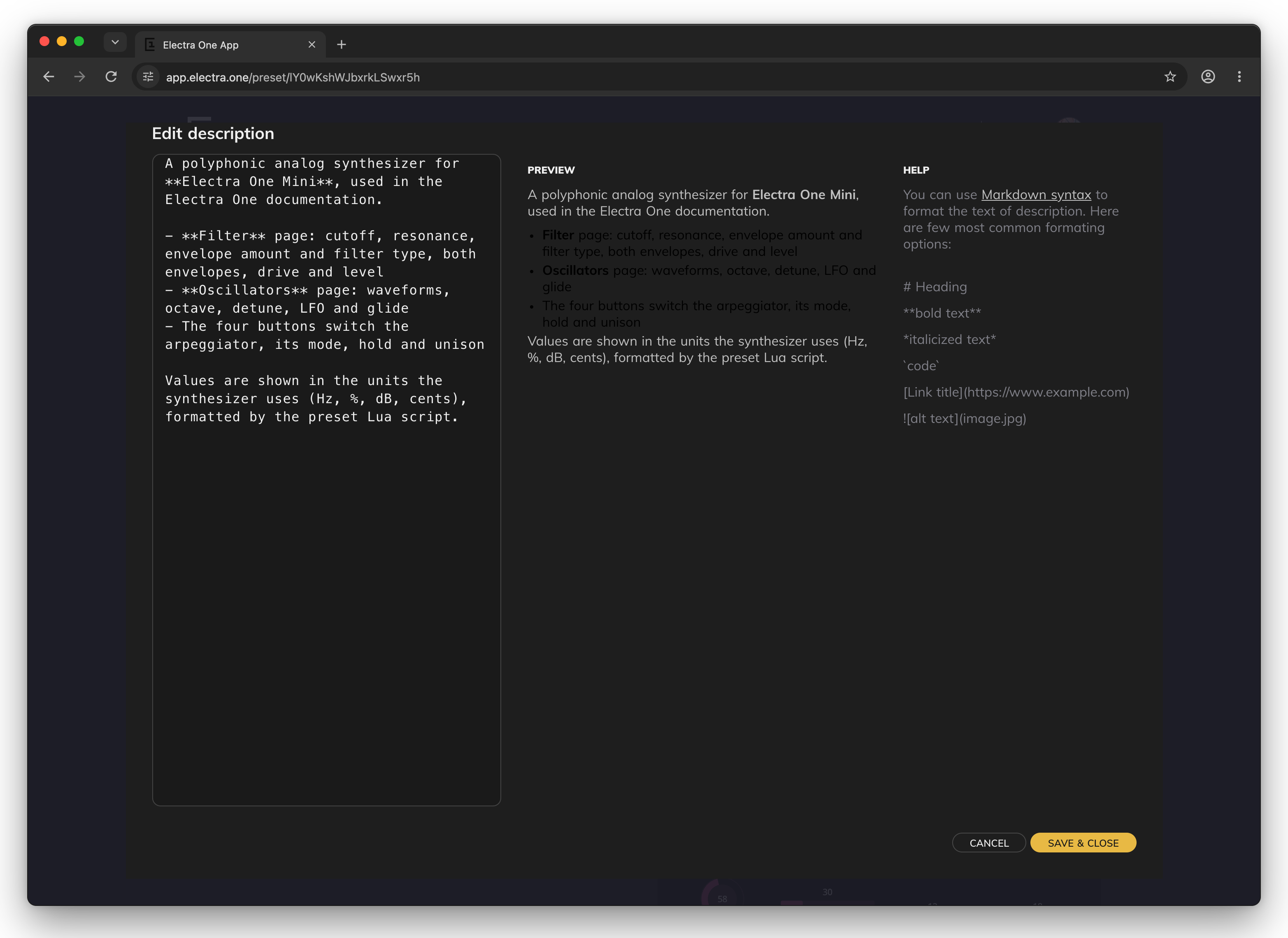The height and width of the screenshot is (938, 1288).
Task: Click the HELP heading
Action: coord(916,170)
